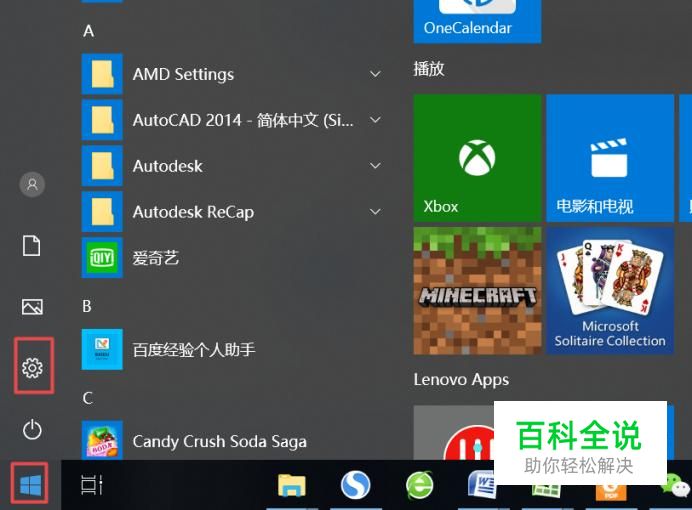This screenshot has height=510, width=692.
Task: Launch Sogou browser from the taskbar
Action: tap(355, 485)
